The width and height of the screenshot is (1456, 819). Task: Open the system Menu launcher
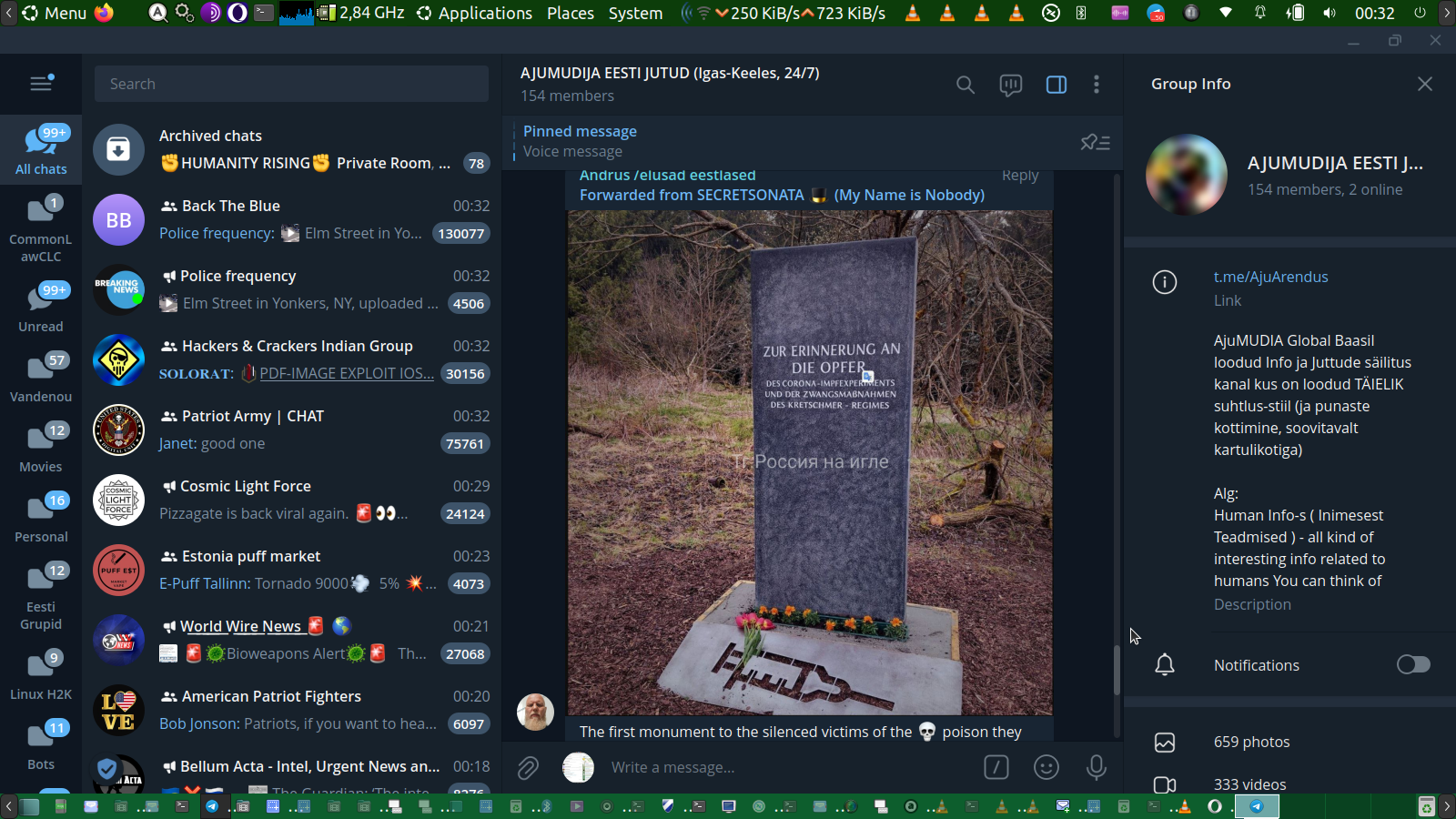pos(55,13)
